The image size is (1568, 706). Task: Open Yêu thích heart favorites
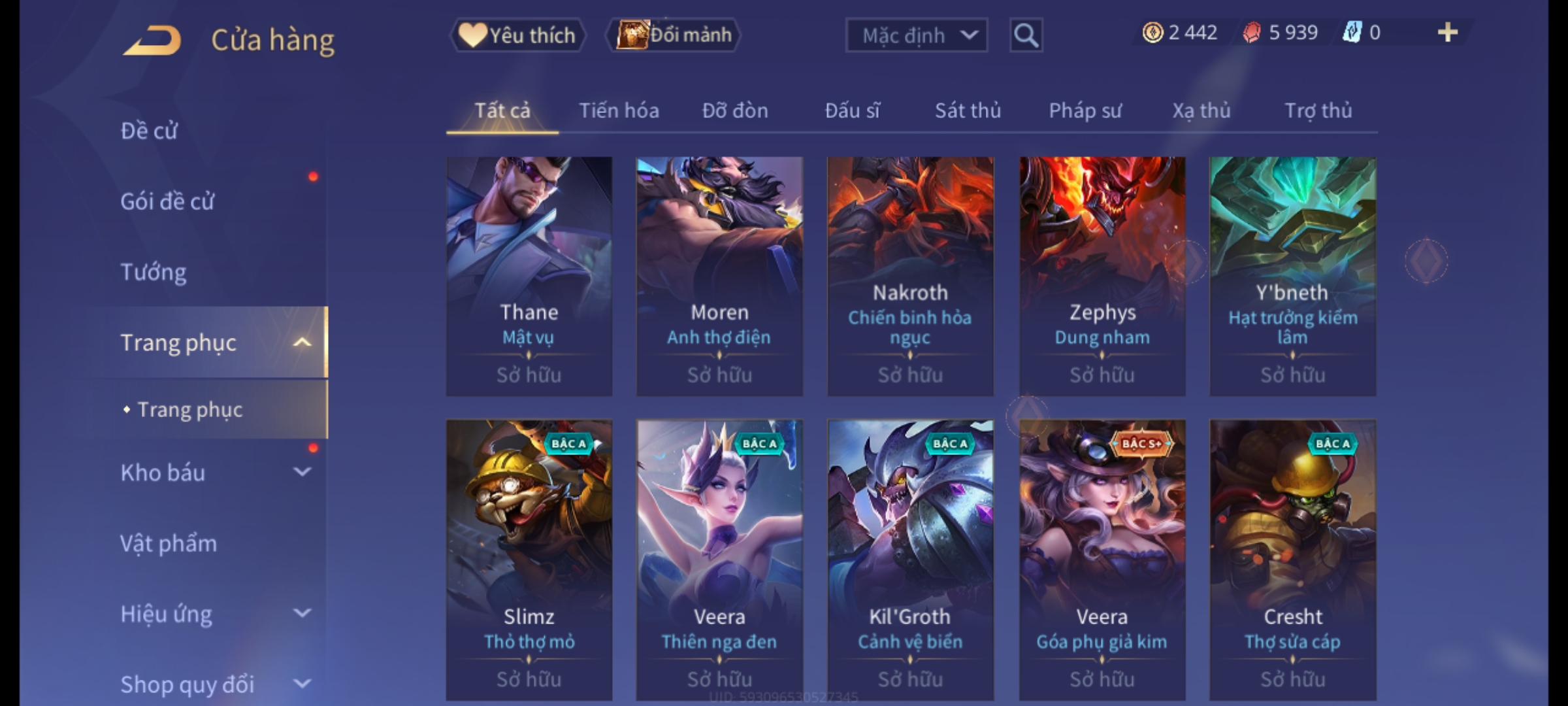(x=517, y=35)
